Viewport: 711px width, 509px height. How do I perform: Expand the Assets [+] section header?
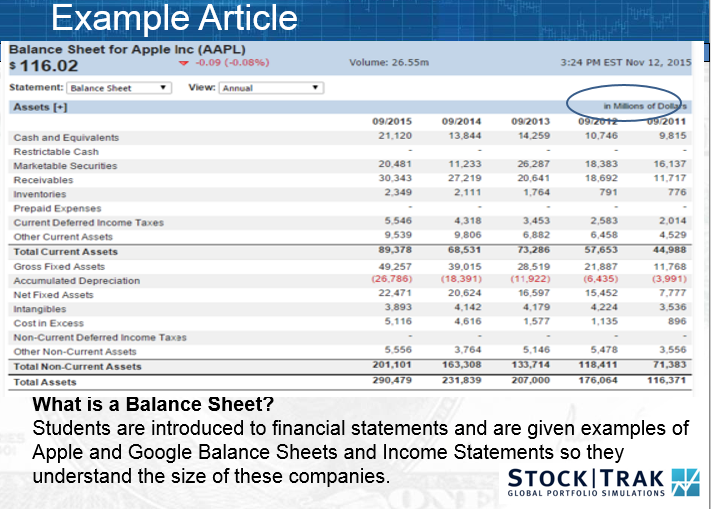(x=40, y=107)
